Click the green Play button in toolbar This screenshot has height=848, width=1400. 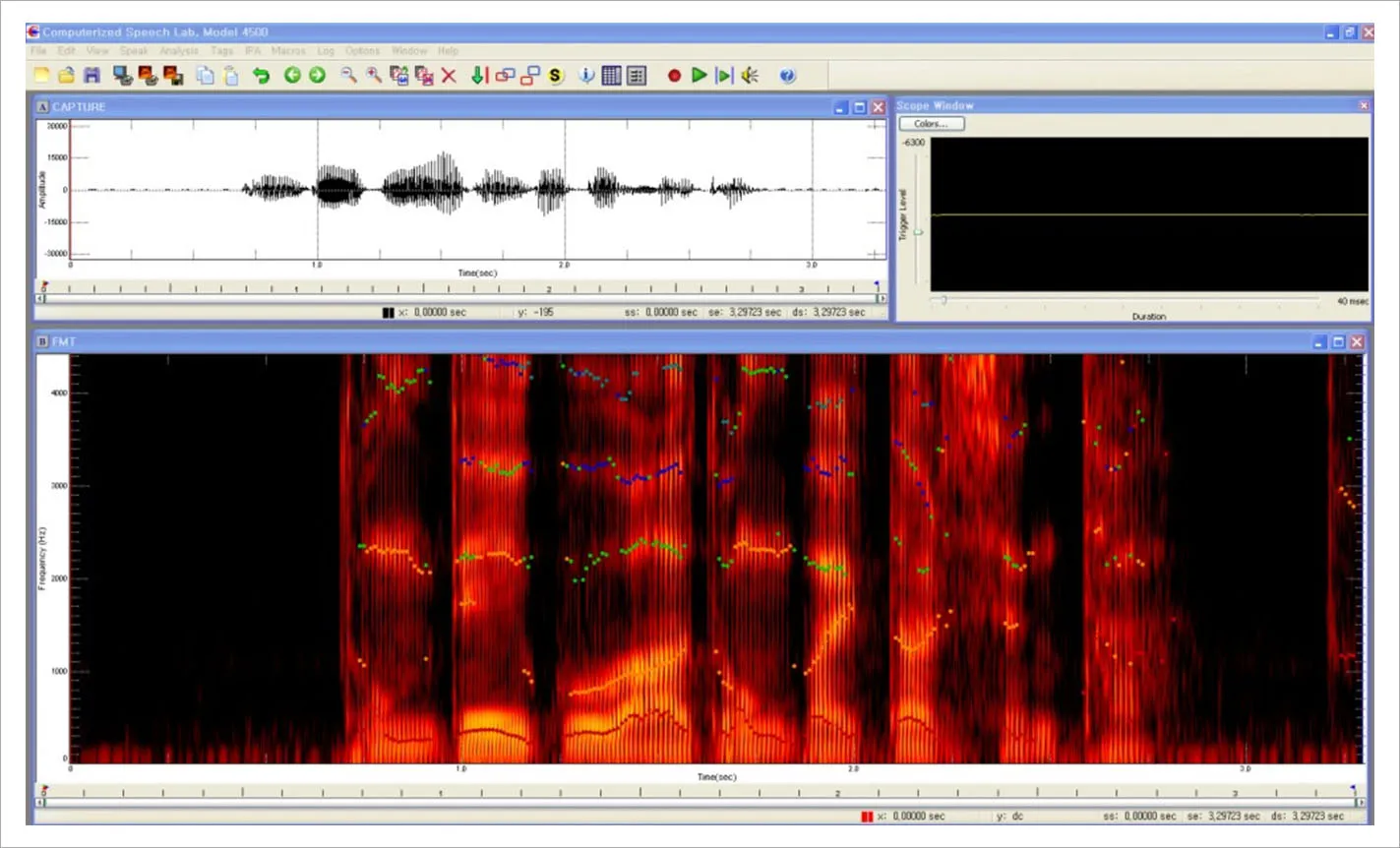[x=700, y=75]
